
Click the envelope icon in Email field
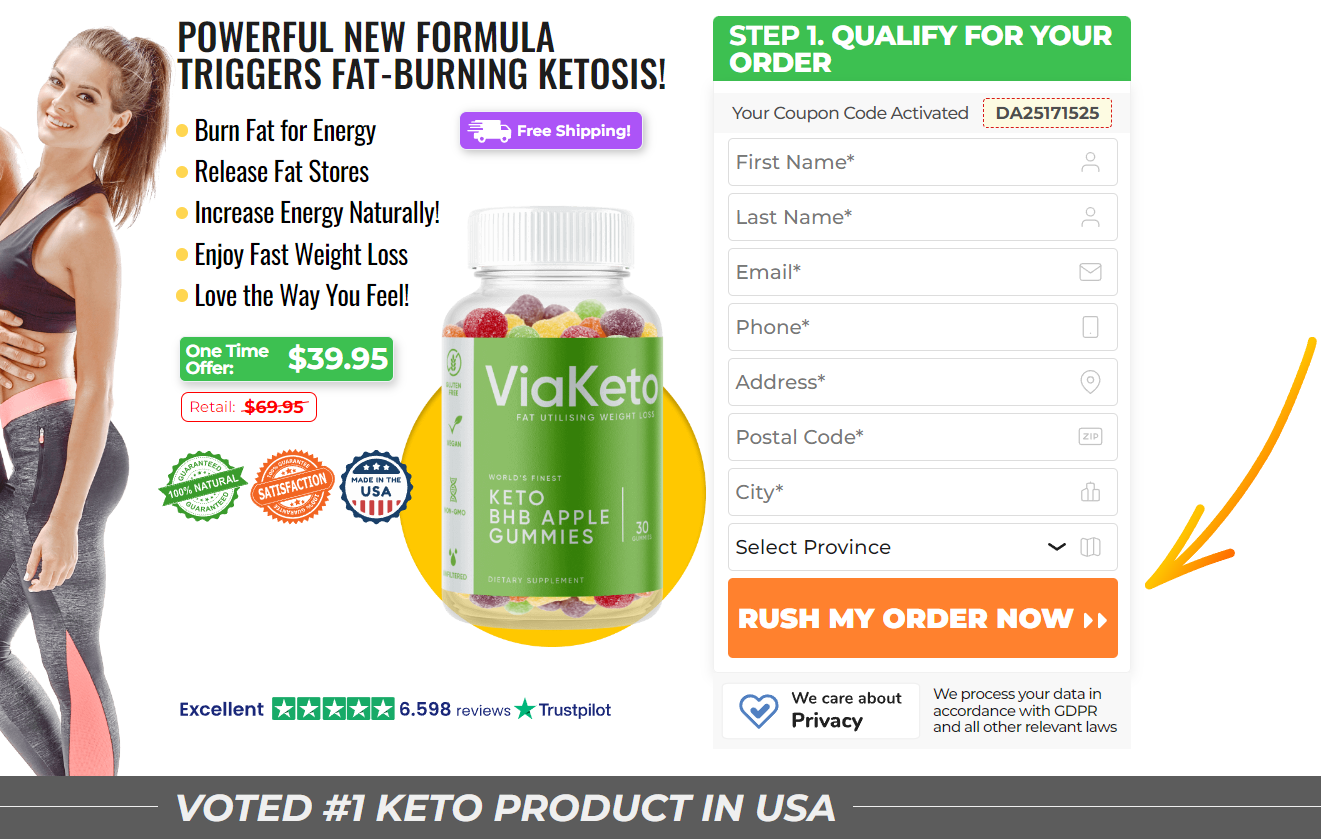click(1090, 272)
